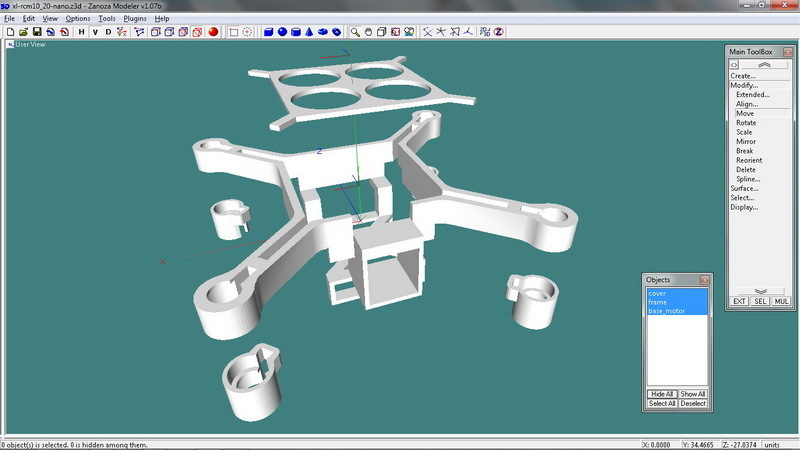
Task: Select the blue sphere primitive icon
Action: point(282,32)
